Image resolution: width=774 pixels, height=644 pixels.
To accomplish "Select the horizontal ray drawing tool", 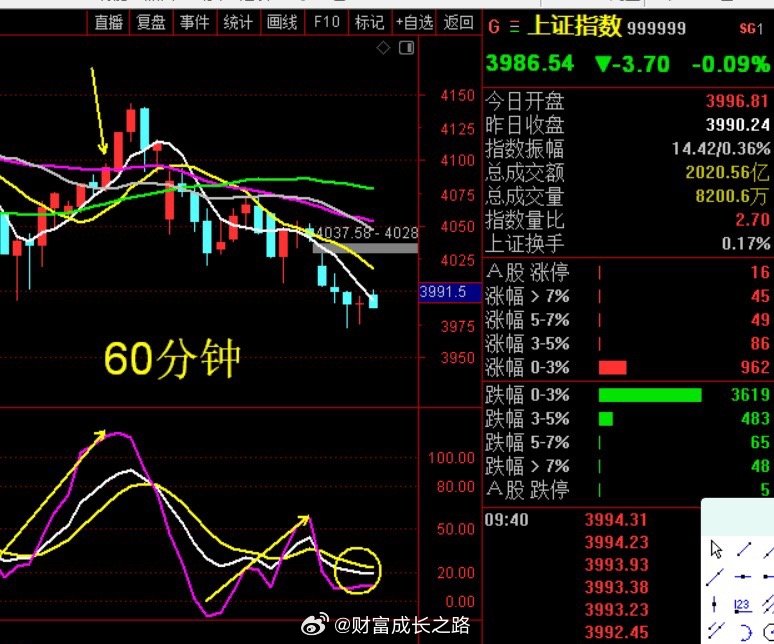I will (769, 576).
